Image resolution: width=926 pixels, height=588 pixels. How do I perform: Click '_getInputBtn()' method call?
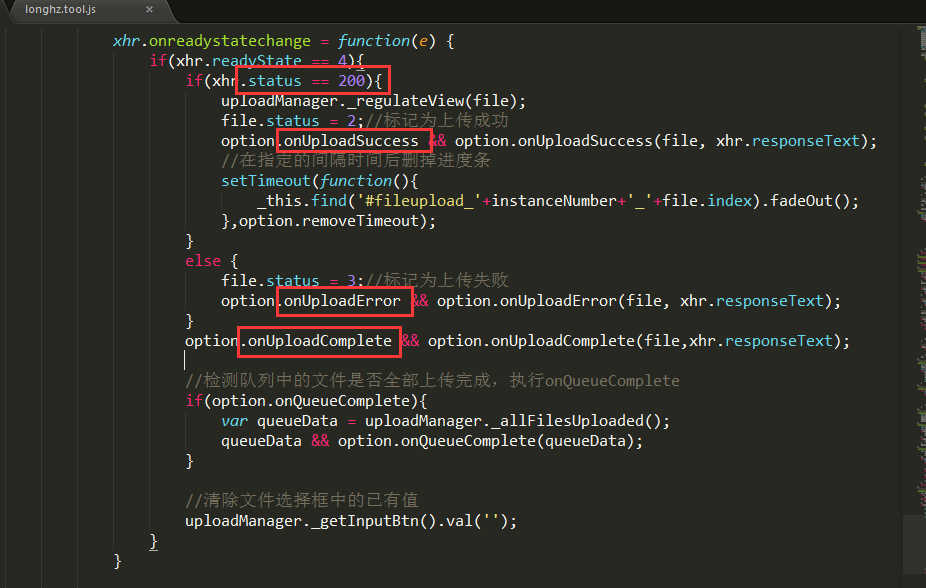tap(373, 521)
